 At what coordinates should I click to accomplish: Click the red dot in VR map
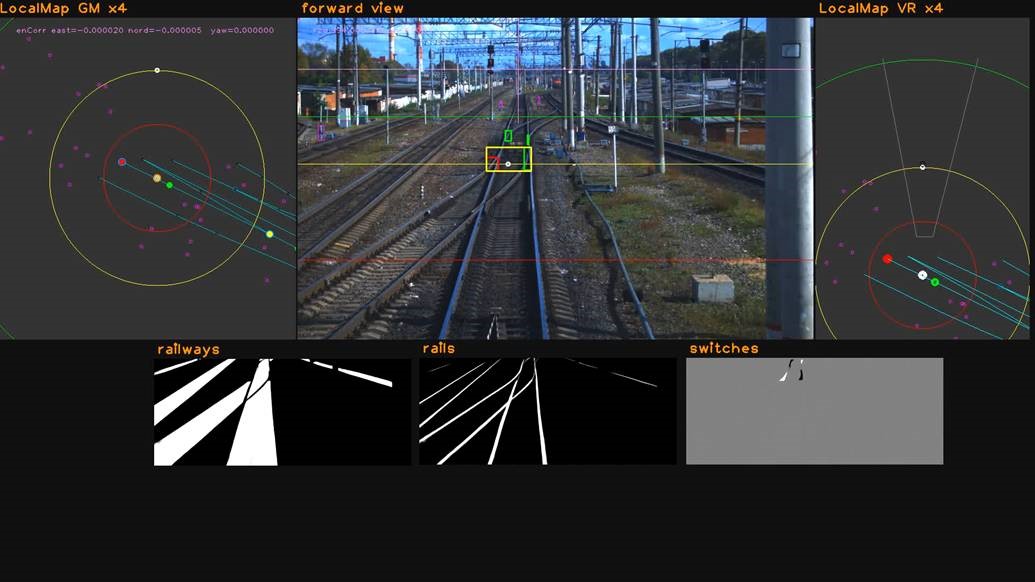coord(887,259)
